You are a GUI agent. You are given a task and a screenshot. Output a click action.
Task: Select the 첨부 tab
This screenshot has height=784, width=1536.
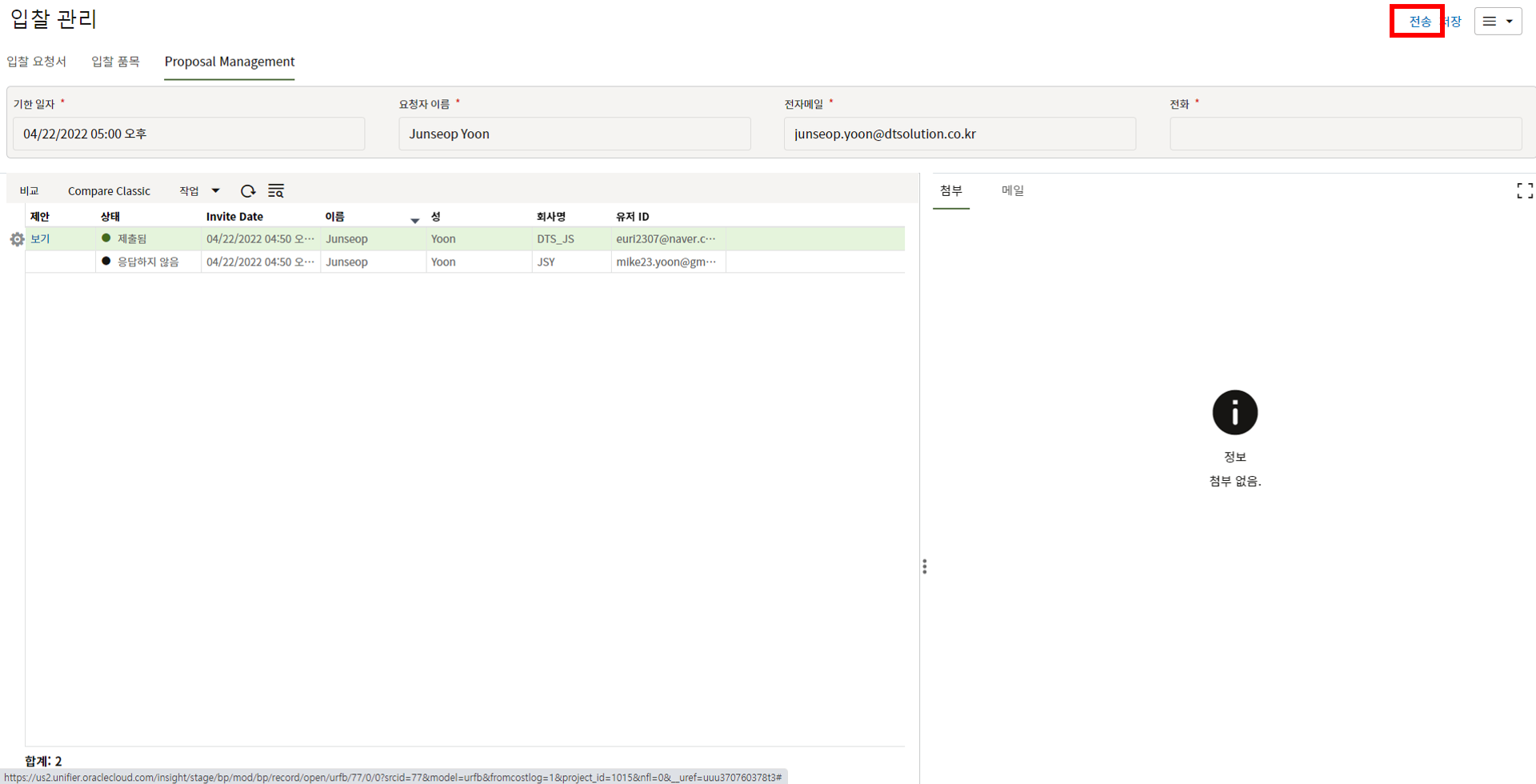coord(950,190)
